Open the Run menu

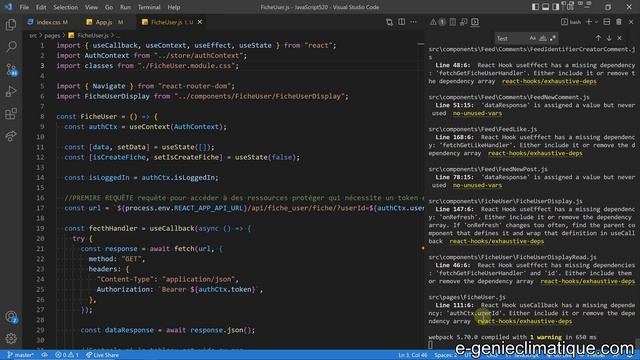click(125, 7)
